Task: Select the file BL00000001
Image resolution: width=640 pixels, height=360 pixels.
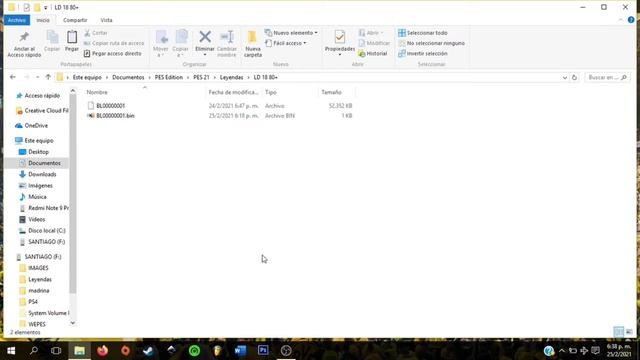Action: (110, 106)
